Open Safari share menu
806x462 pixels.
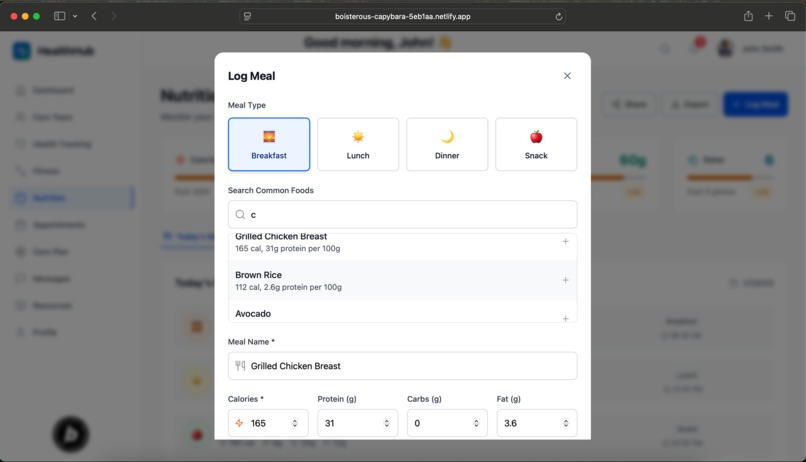pyautogui.click(x=748, y=16)
